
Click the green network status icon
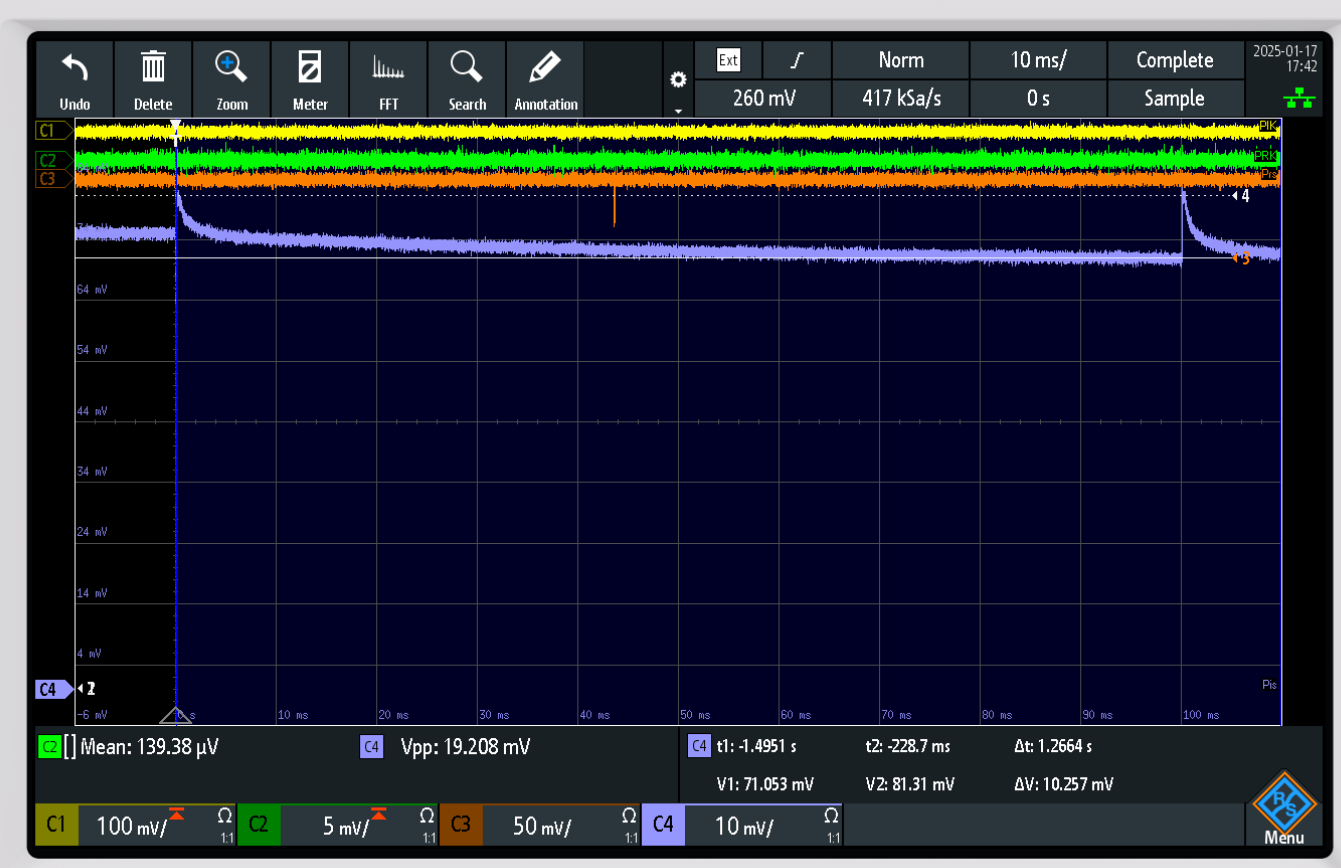1299,97
